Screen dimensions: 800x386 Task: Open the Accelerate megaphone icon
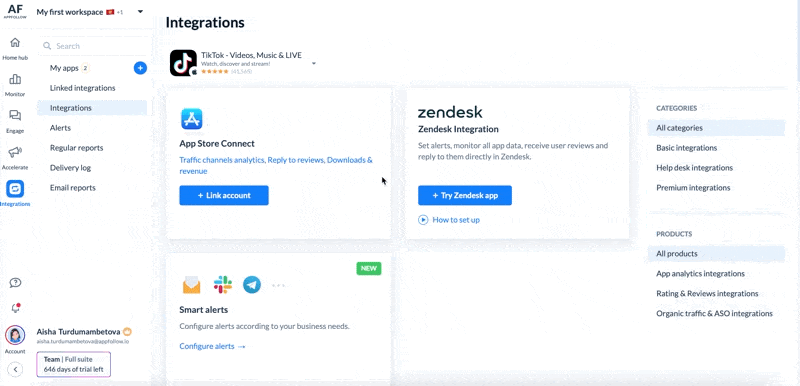15,152
